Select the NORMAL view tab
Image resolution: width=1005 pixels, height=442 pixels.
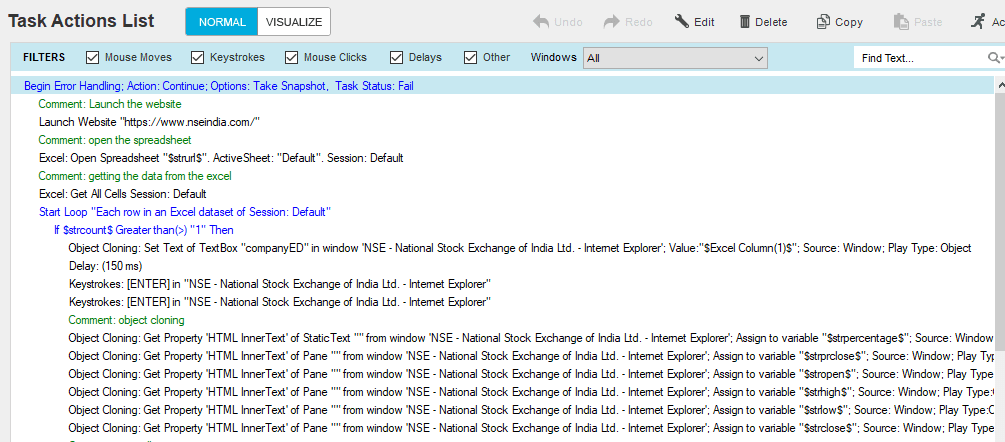(222, 22)
